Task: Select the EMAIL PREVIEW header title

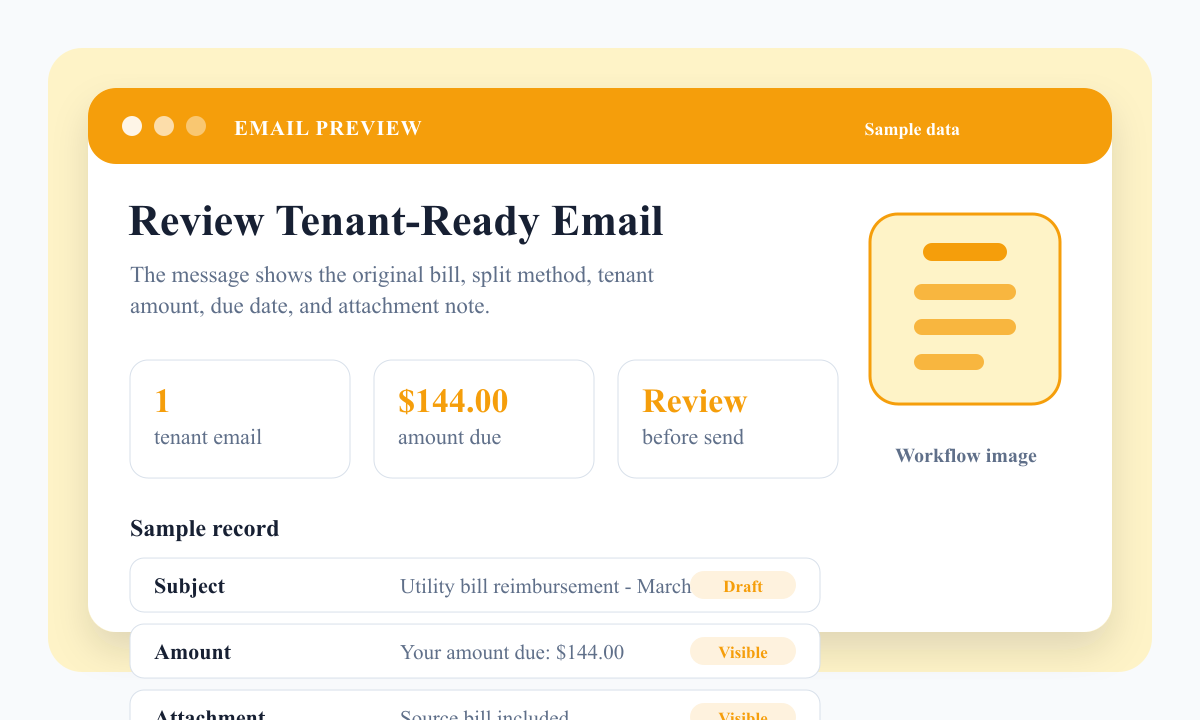Action: [x=328, y=128]
